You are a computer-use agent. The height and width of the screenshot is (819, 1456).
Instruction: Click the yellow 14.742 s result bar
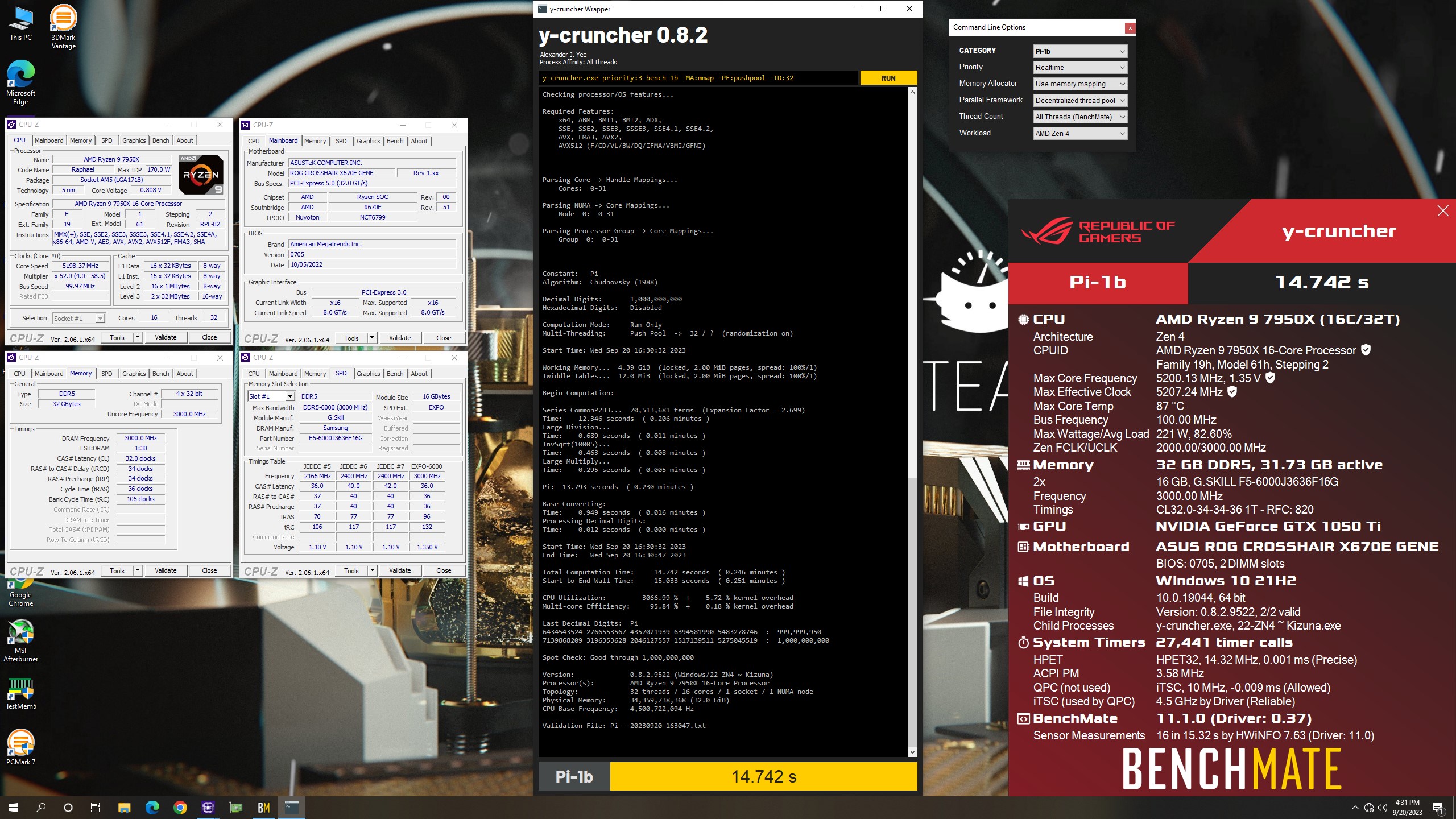(763, 776)
